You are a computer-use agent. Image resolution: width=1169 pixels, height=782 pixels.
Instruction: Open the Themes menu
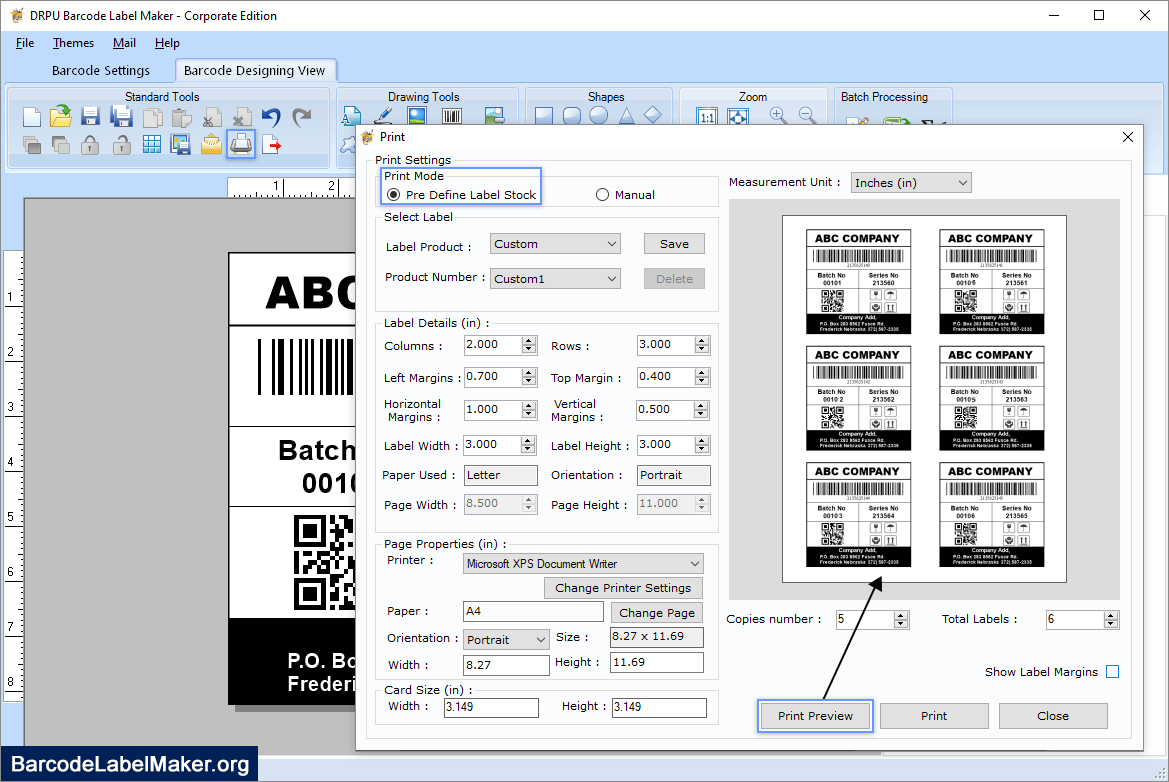coord(72,43)
